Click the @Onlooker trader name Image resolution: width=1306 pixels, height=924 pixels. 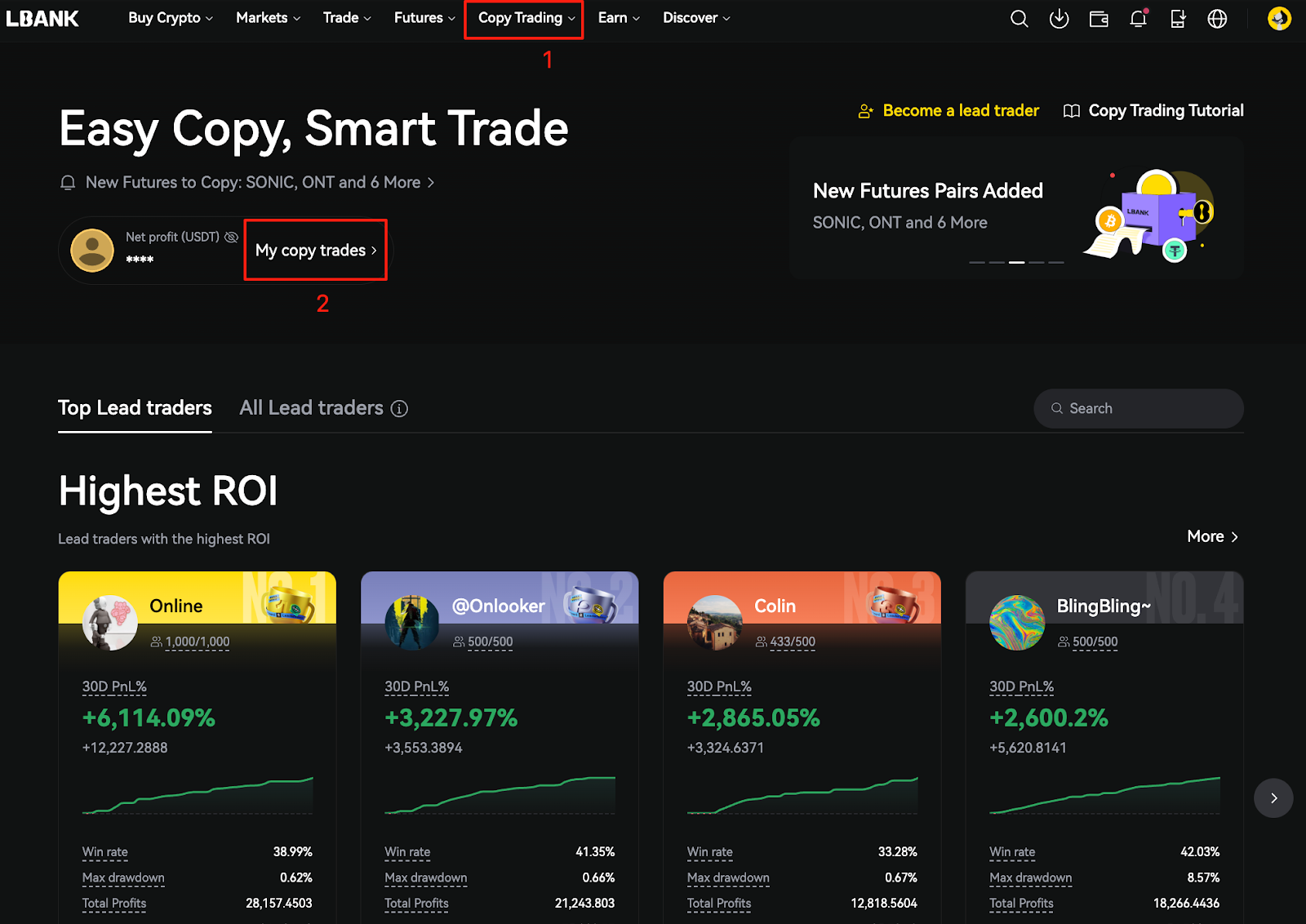pyautogui.click(x=499, y=606)
